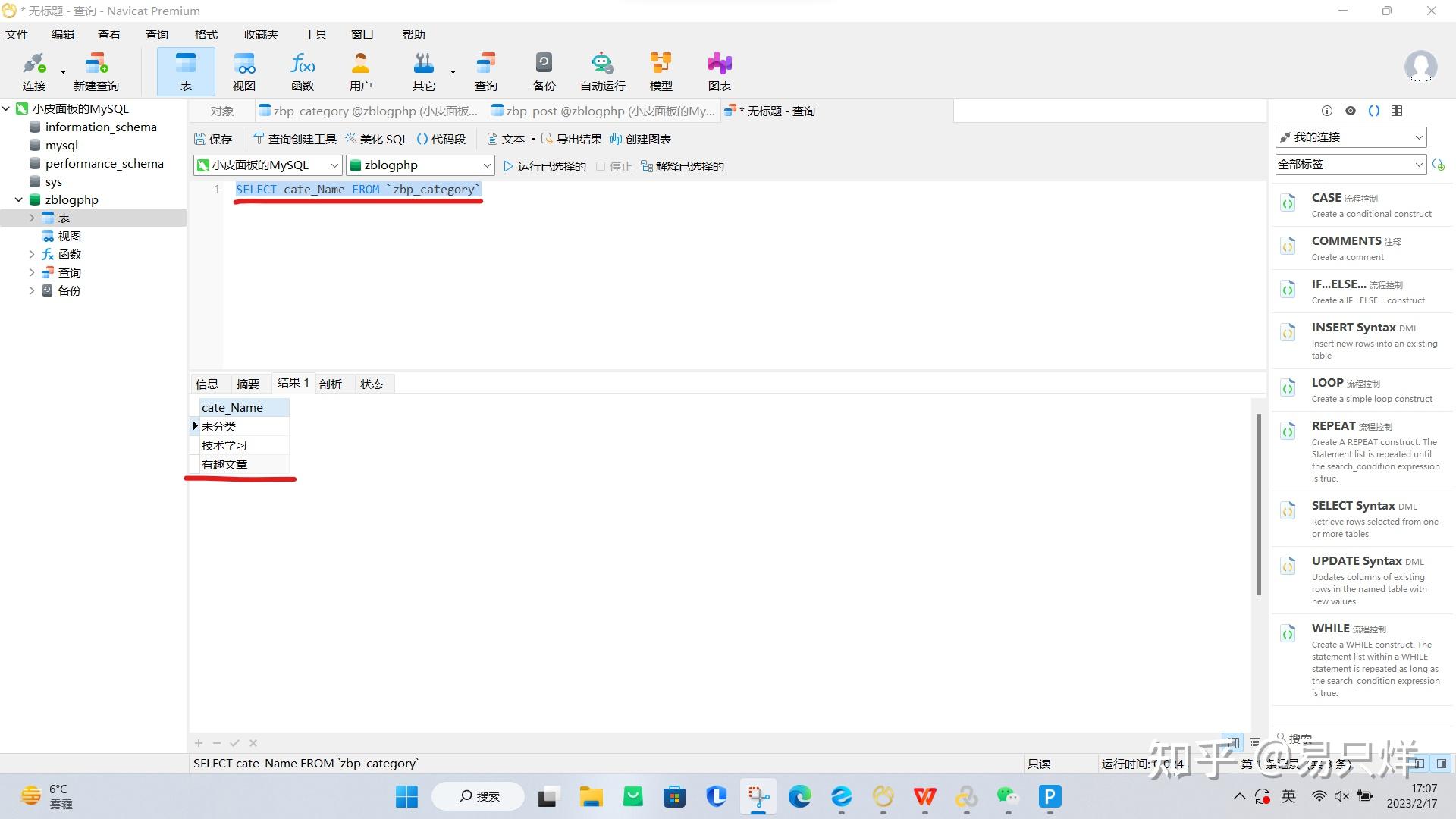The image size is (1456, 819).
Task: Click the grid layout icon in right pane
Action: coord(1397,111)
